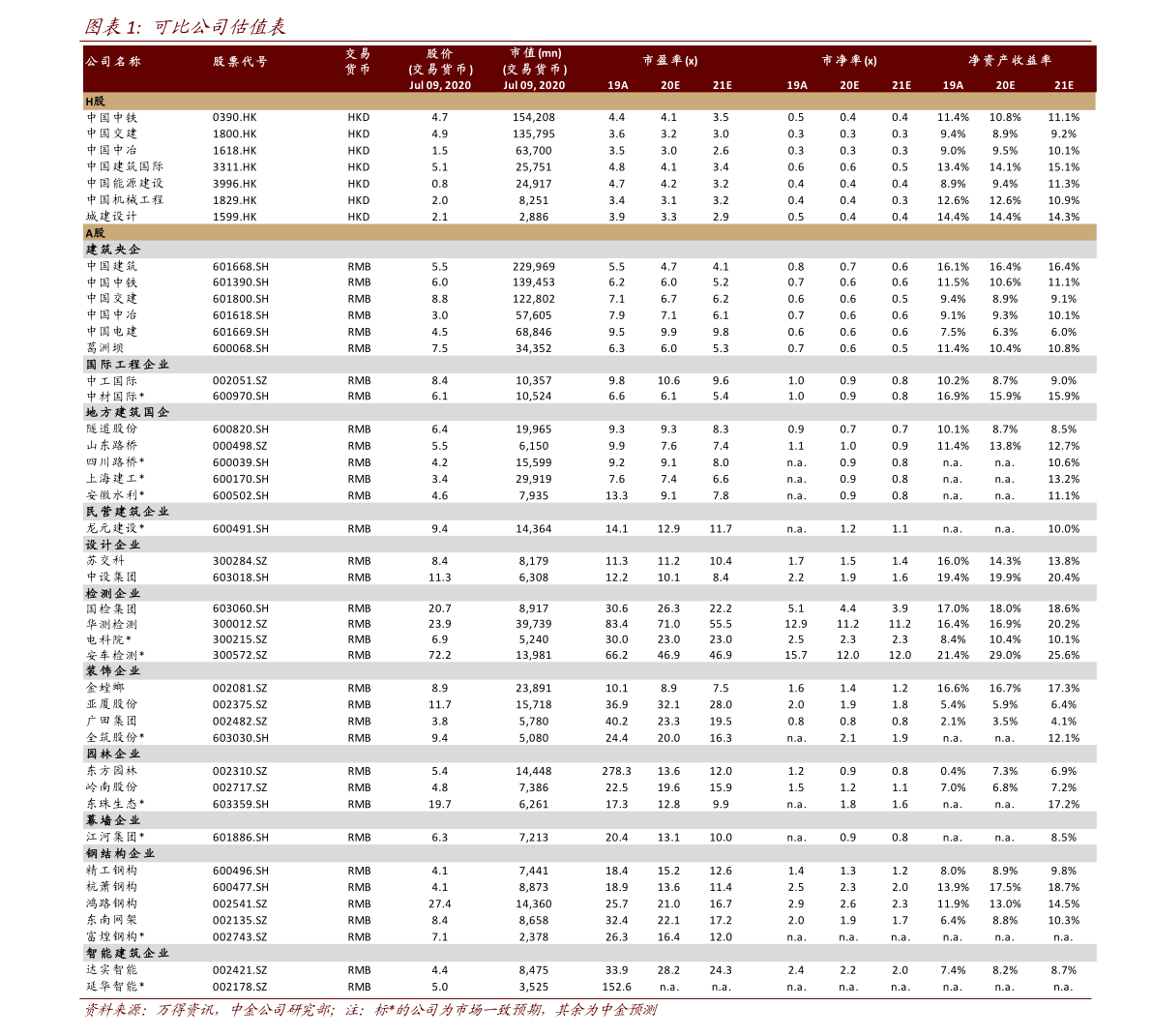Select company name 中国建筑国际

tap(125, 166)
